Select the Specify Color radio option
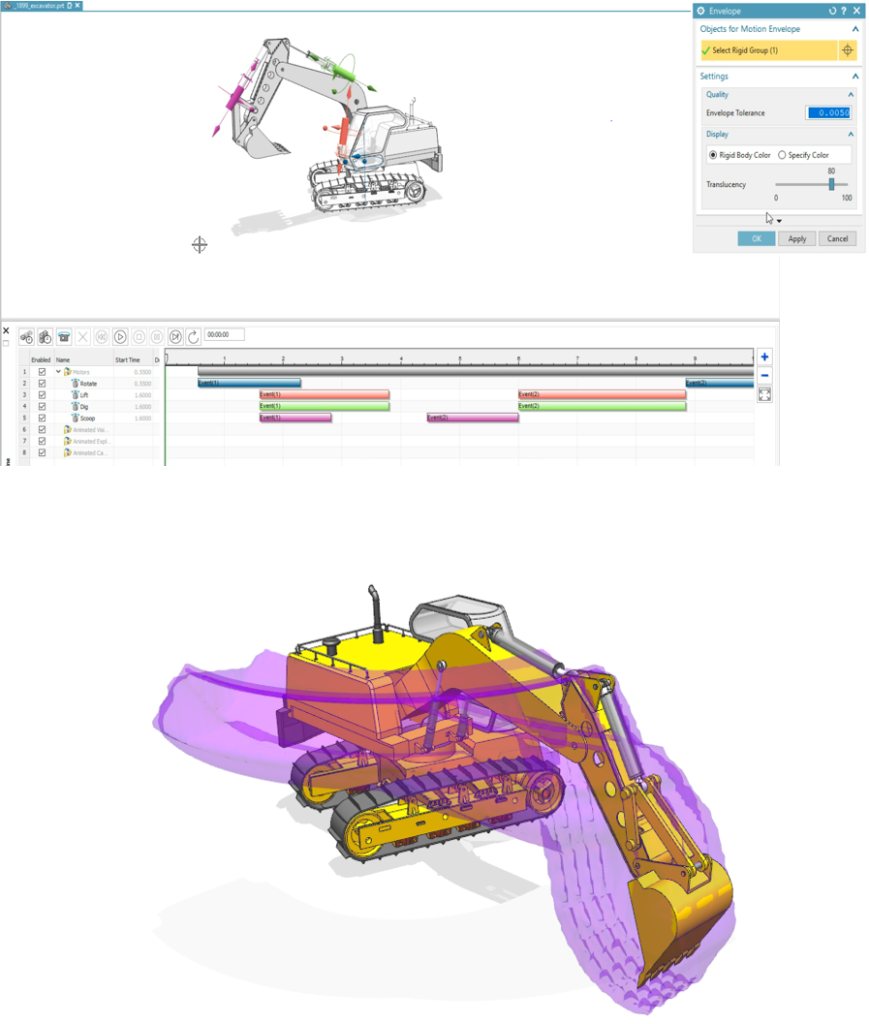The image size is (869, 1024). click(782, 155)
